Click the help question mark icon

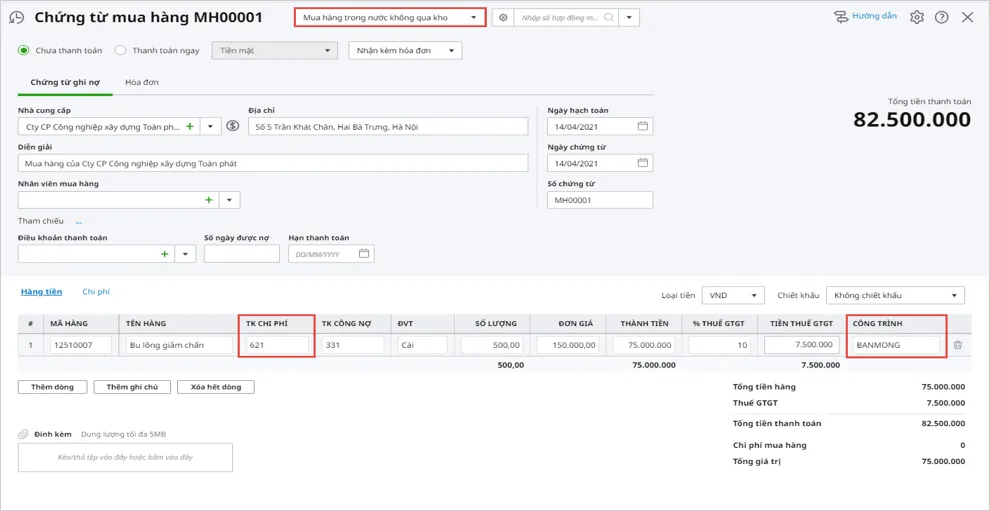(941, 18)
